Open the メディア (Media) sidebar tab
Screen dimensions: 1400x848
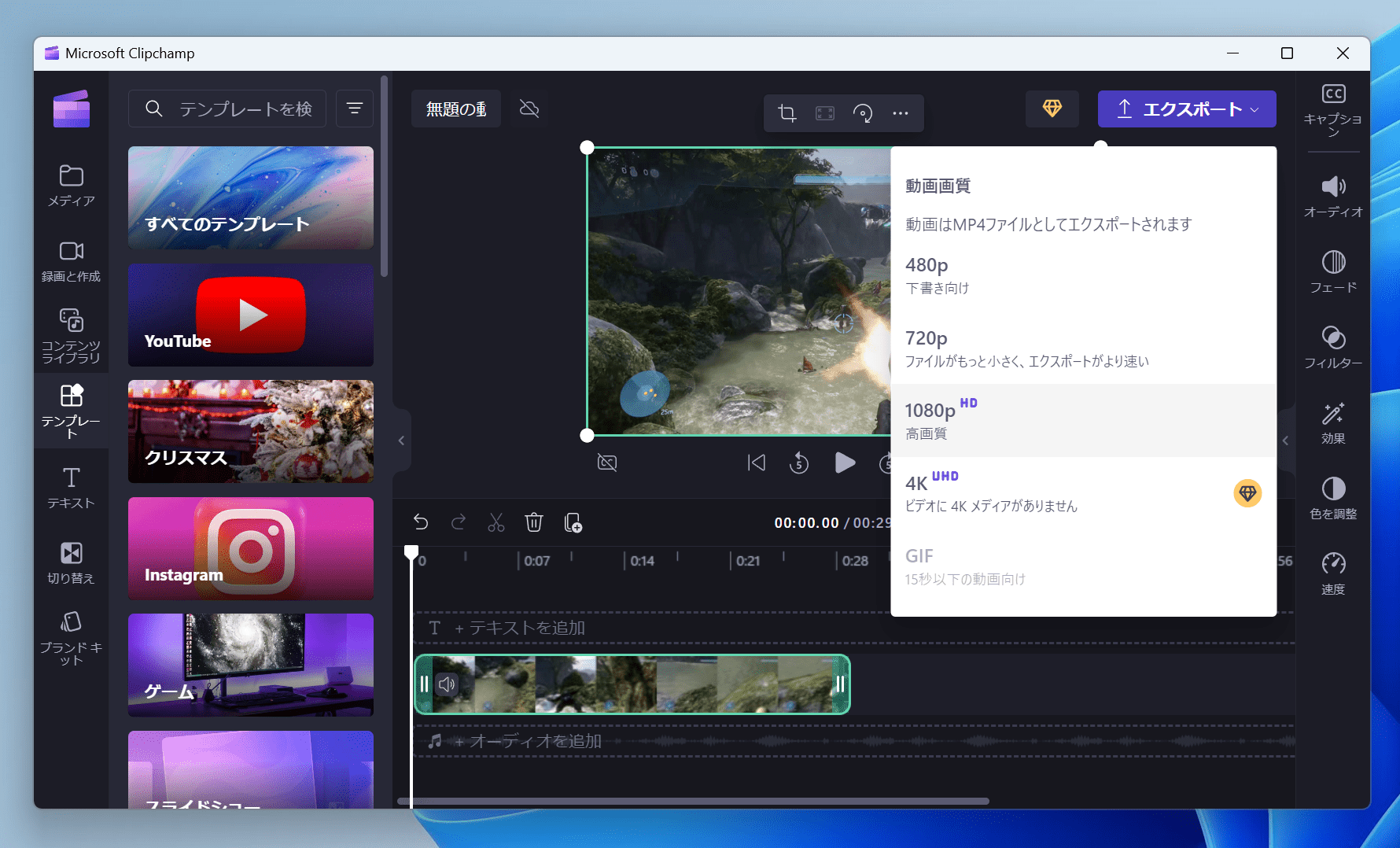(71, 186)
